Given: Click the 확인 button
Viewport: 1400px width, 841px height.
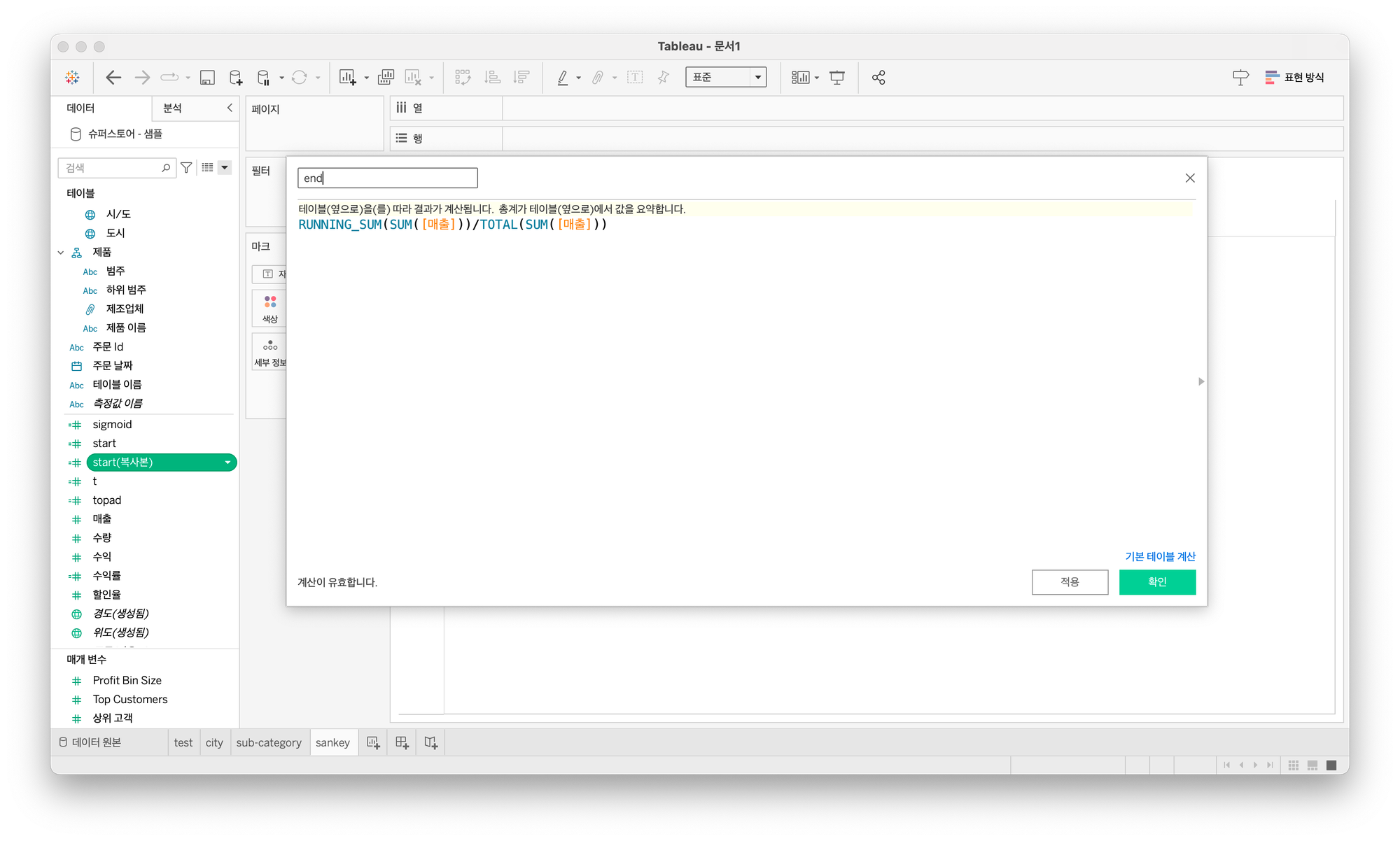Looking at the screenshot, I should tap(1157, 582).
